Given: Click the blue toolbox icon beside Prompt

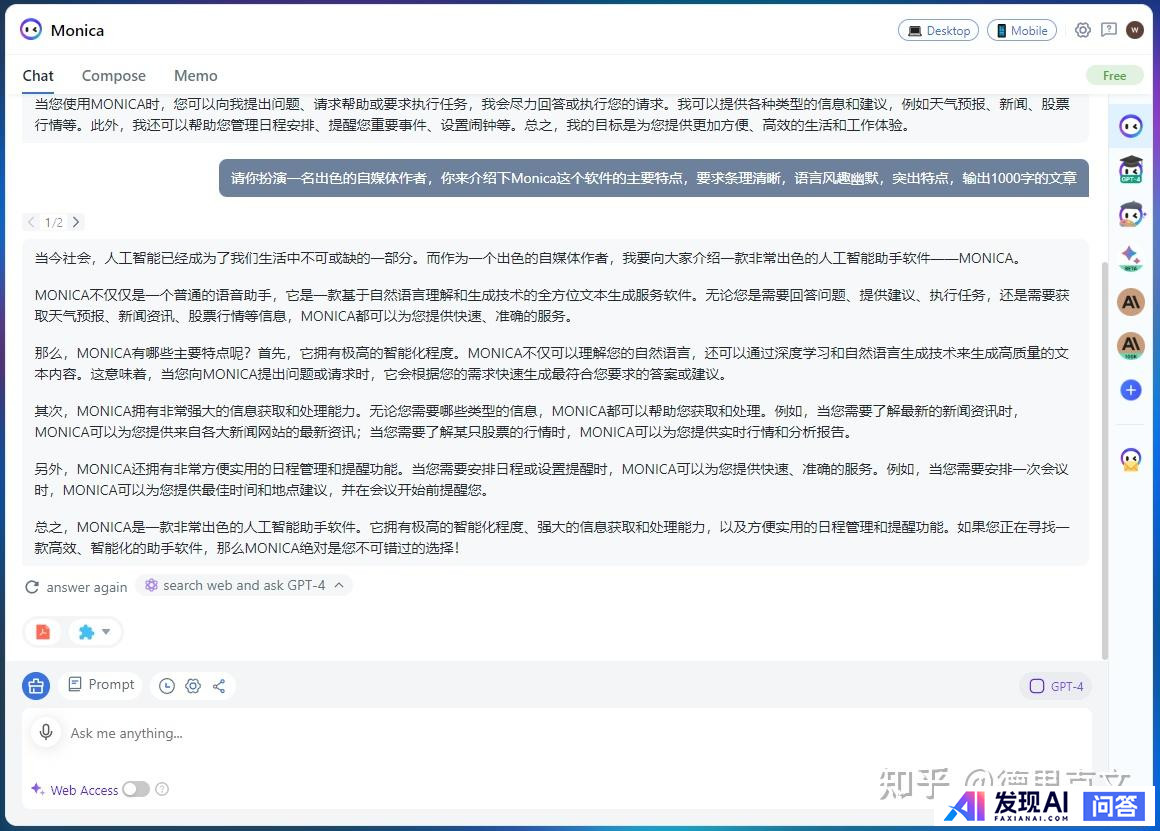Looking at the screenshot, I should point(36,686).
